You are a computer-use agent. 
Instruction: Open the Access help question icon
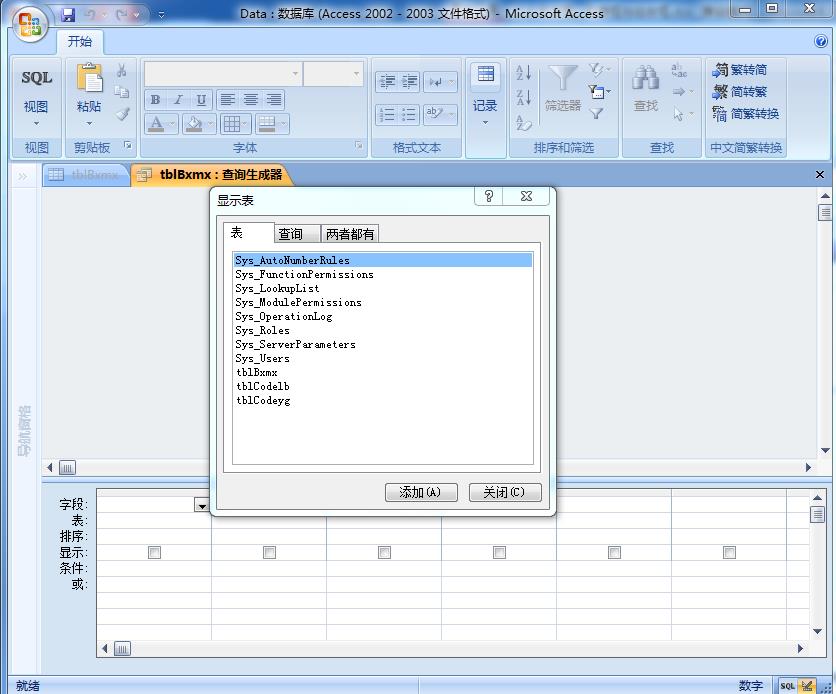[x=821, y=41]
